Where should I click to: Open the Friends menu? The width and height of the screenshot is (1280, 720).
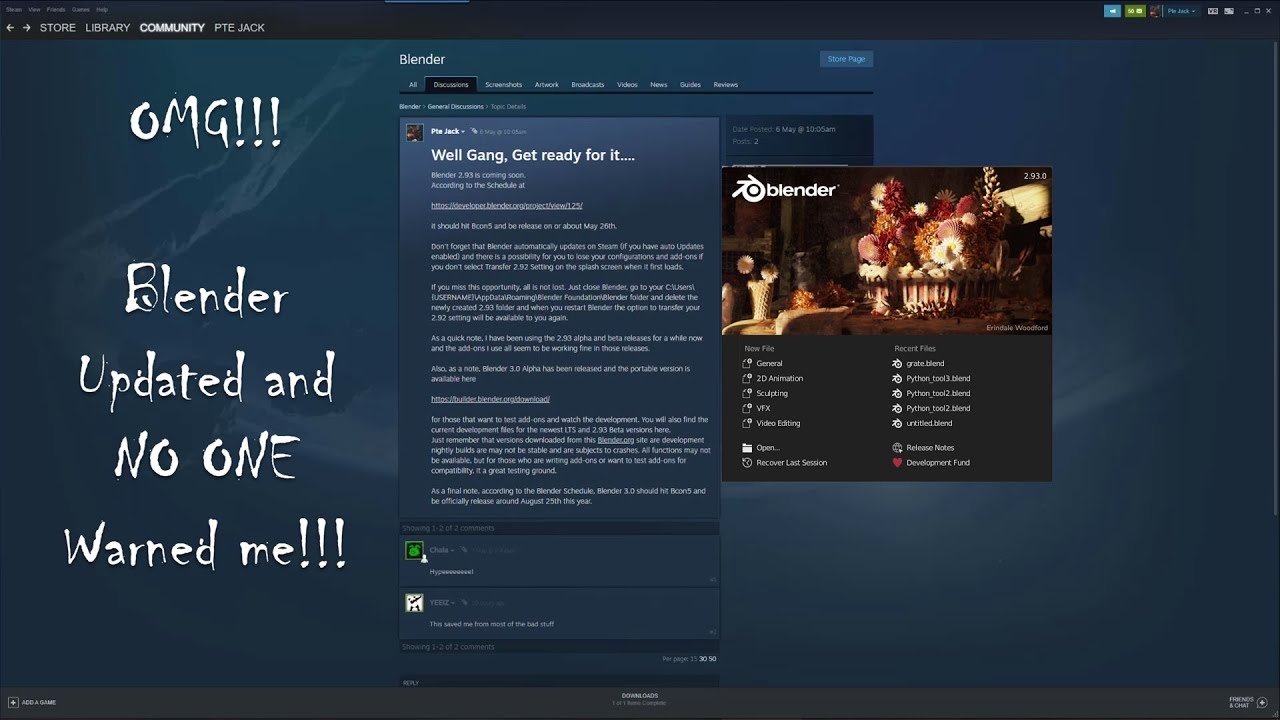point(56,9)
